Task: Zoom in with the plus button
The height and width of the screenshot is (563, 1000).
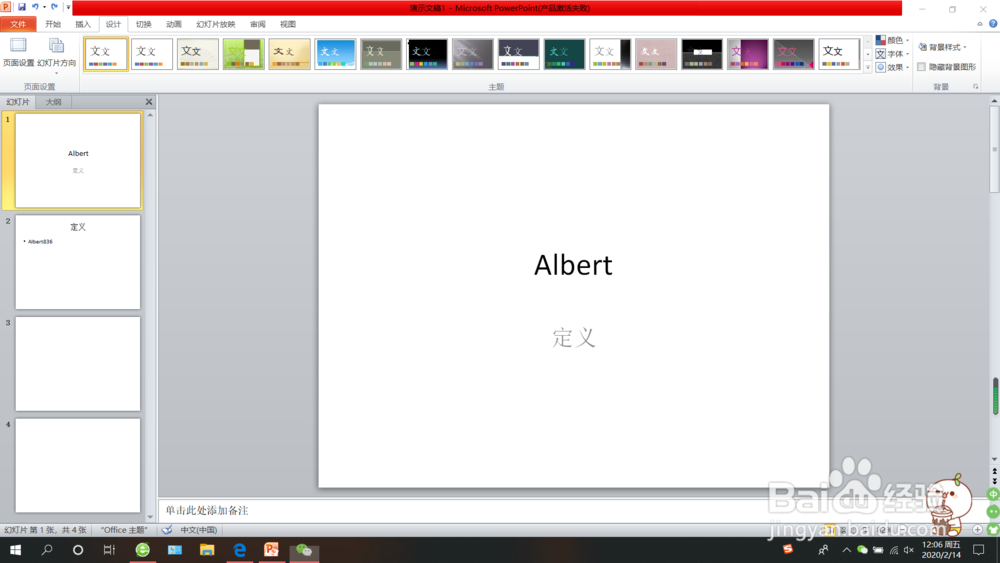Action: tap(977, 529)
